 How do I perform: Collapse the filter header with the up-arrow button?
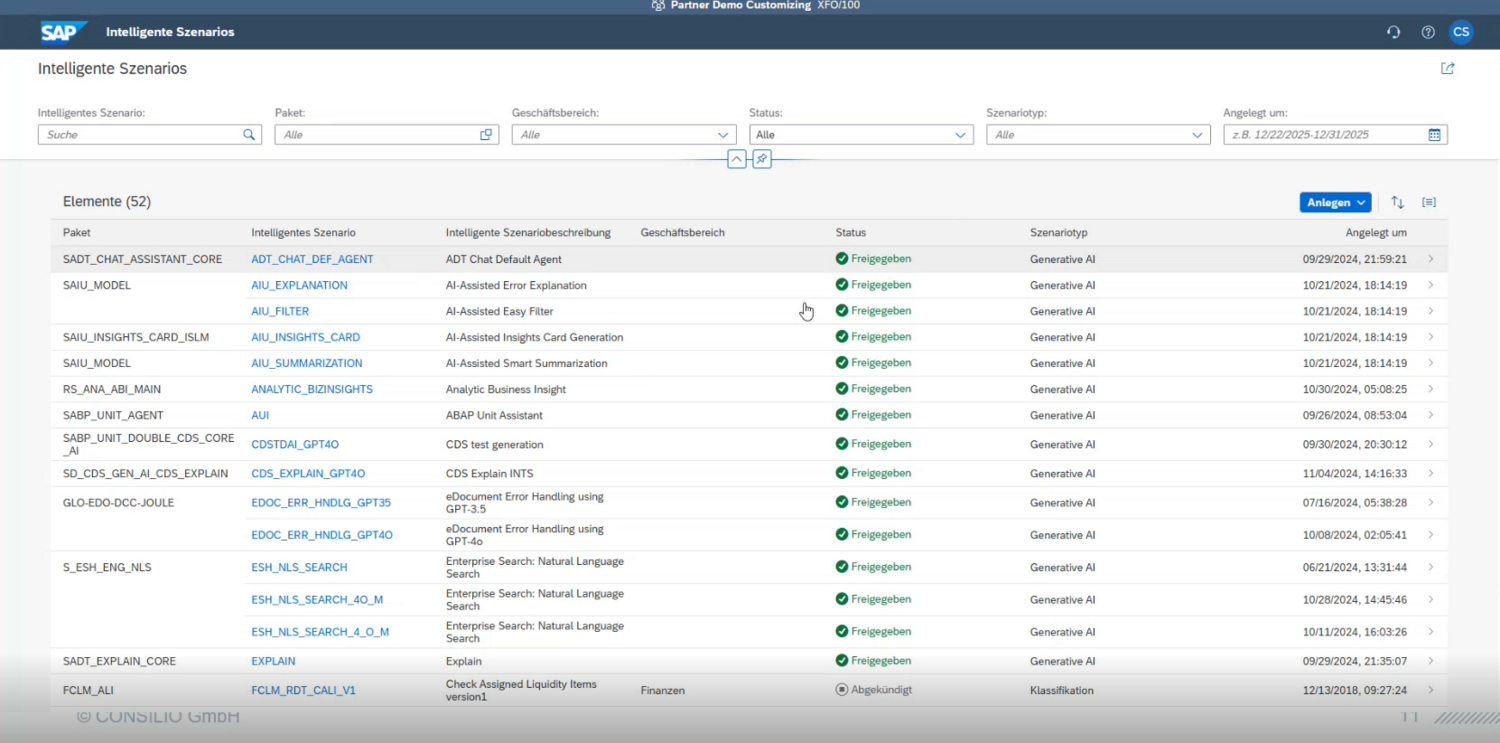coord(737,159)
